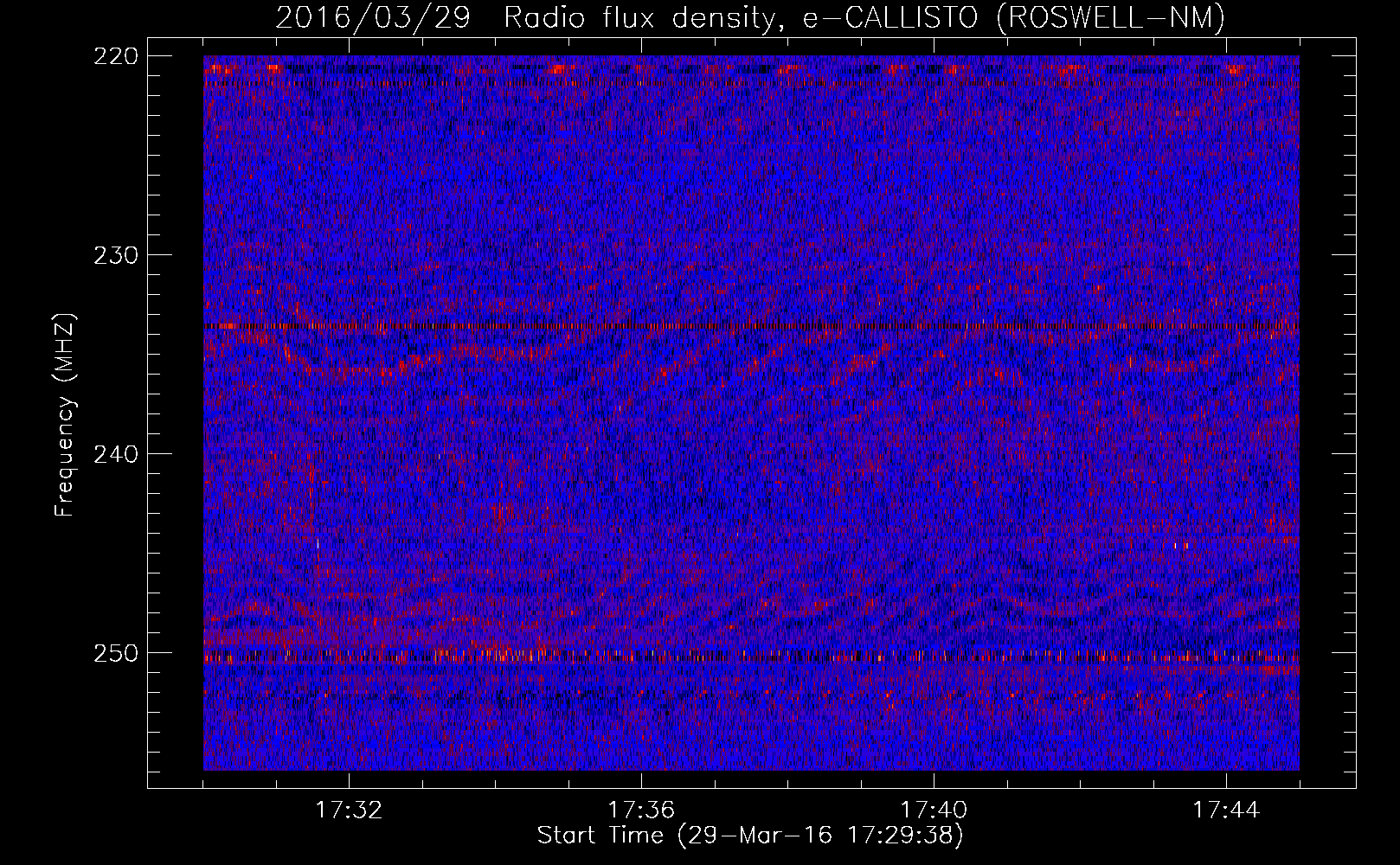This screenshot has height=865, width=1400.
Task: Click the plot title 'Radio flux density, e-CALLISTO (ROSWELL-NM)'
Action: tap(864, 17)
